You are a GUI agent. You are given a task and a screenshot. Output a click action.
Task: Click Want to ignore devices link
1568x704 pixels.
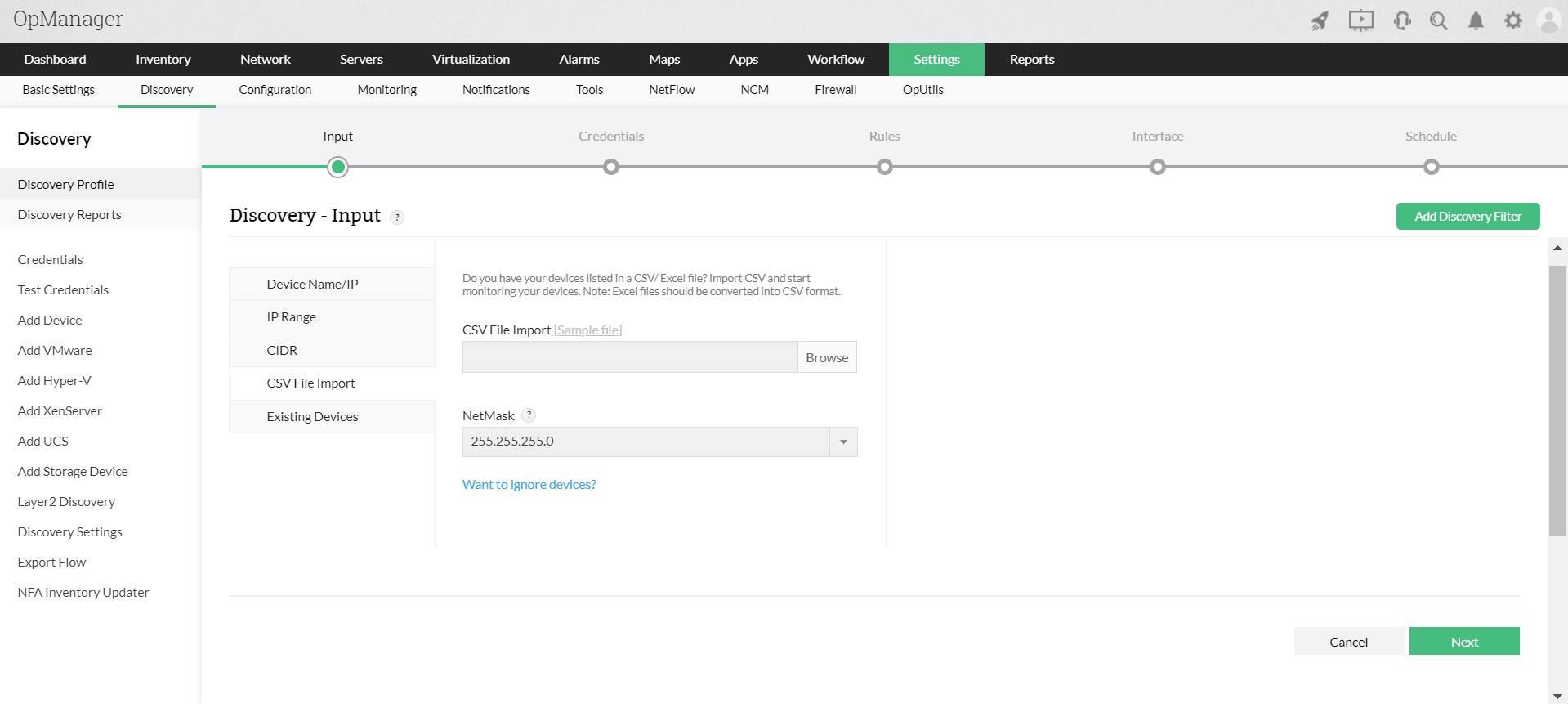(529, 485)
